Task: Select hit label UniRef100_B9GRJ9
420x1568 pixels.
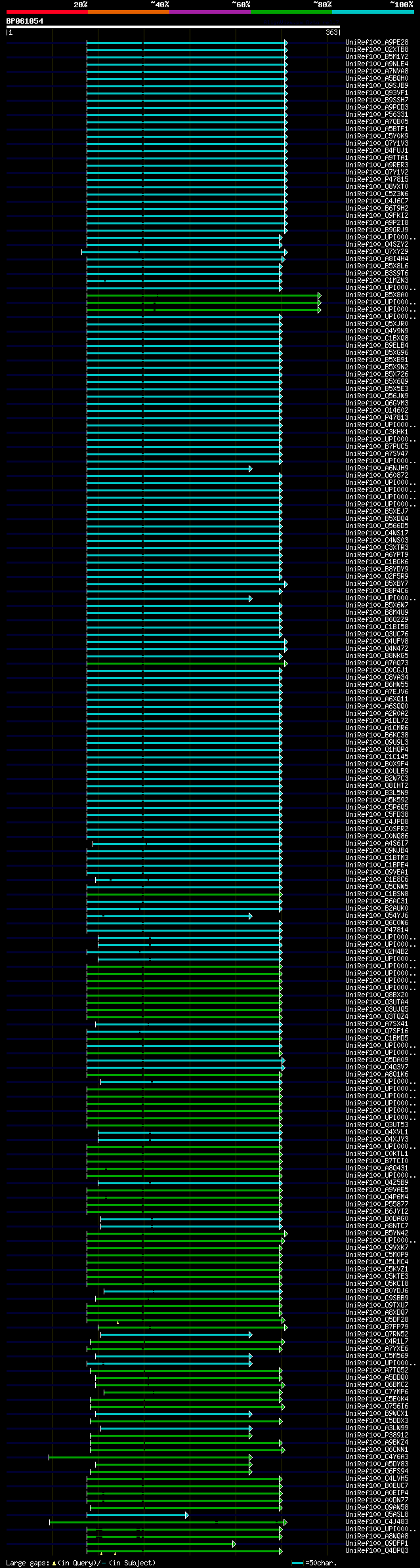Action: pyautogui.click(x=377, y=230)
